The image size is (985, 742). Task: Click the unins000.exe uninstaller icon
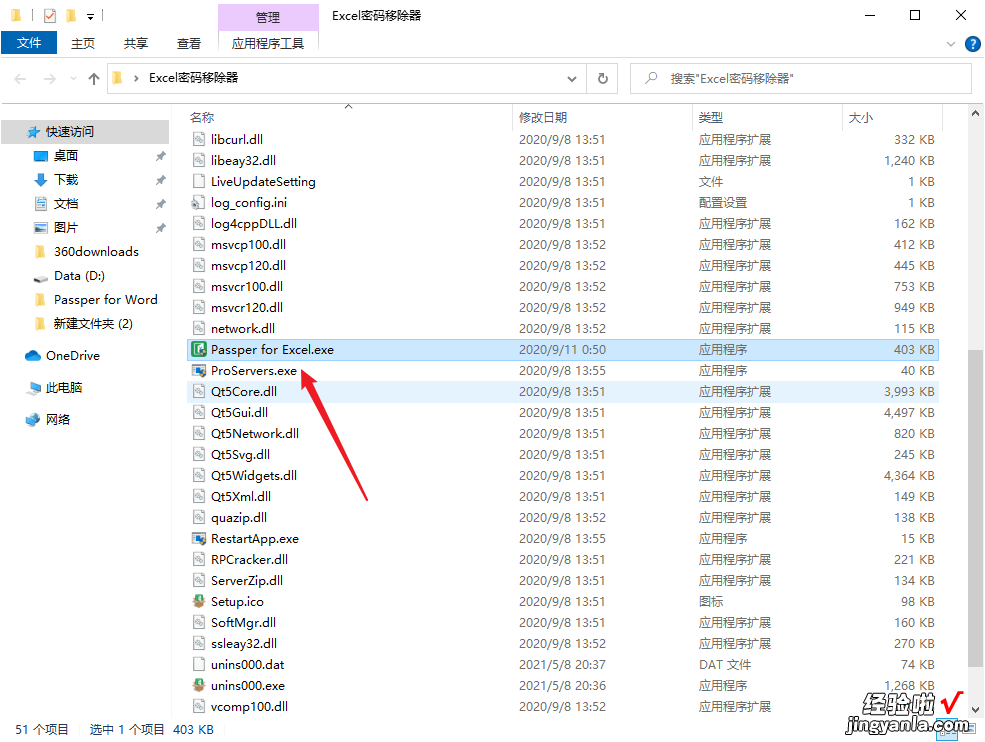click(x=199, y=685)
